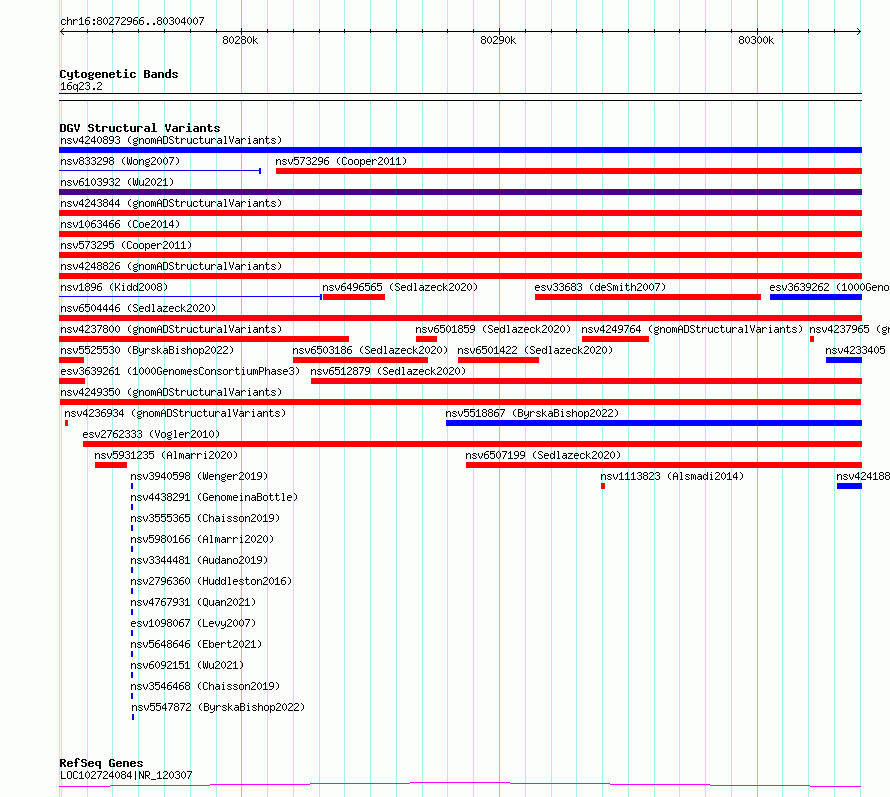
Task: Click nsv3555365 (Chaisson2019) label
Action: pyautogui.click(x=205, y=518)
